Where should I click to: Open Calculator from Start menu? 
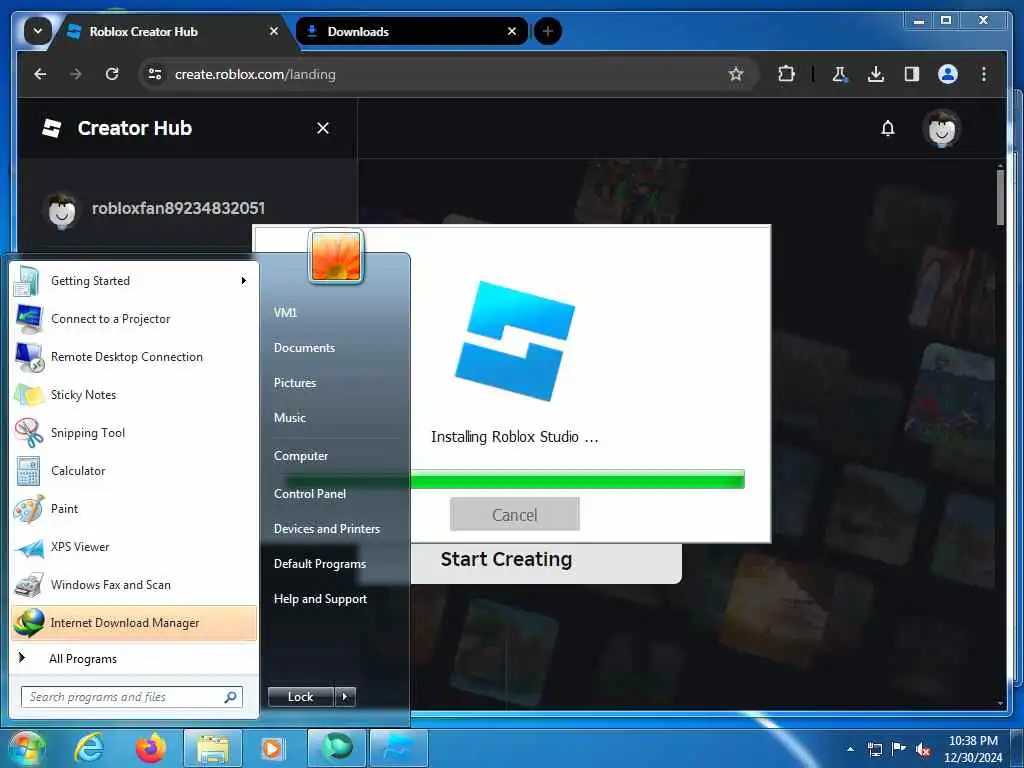point(134,471)
